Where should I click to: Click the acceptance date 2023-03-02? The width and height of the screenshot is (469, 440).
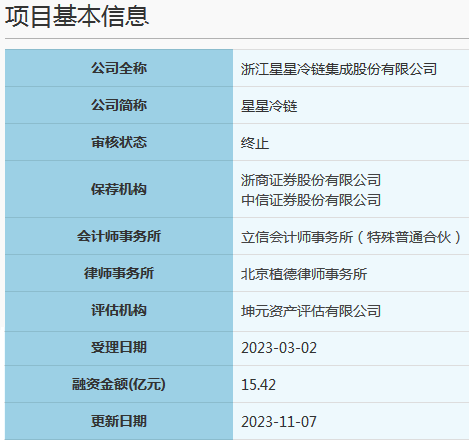pyautogui.click(x=279, y=348)
